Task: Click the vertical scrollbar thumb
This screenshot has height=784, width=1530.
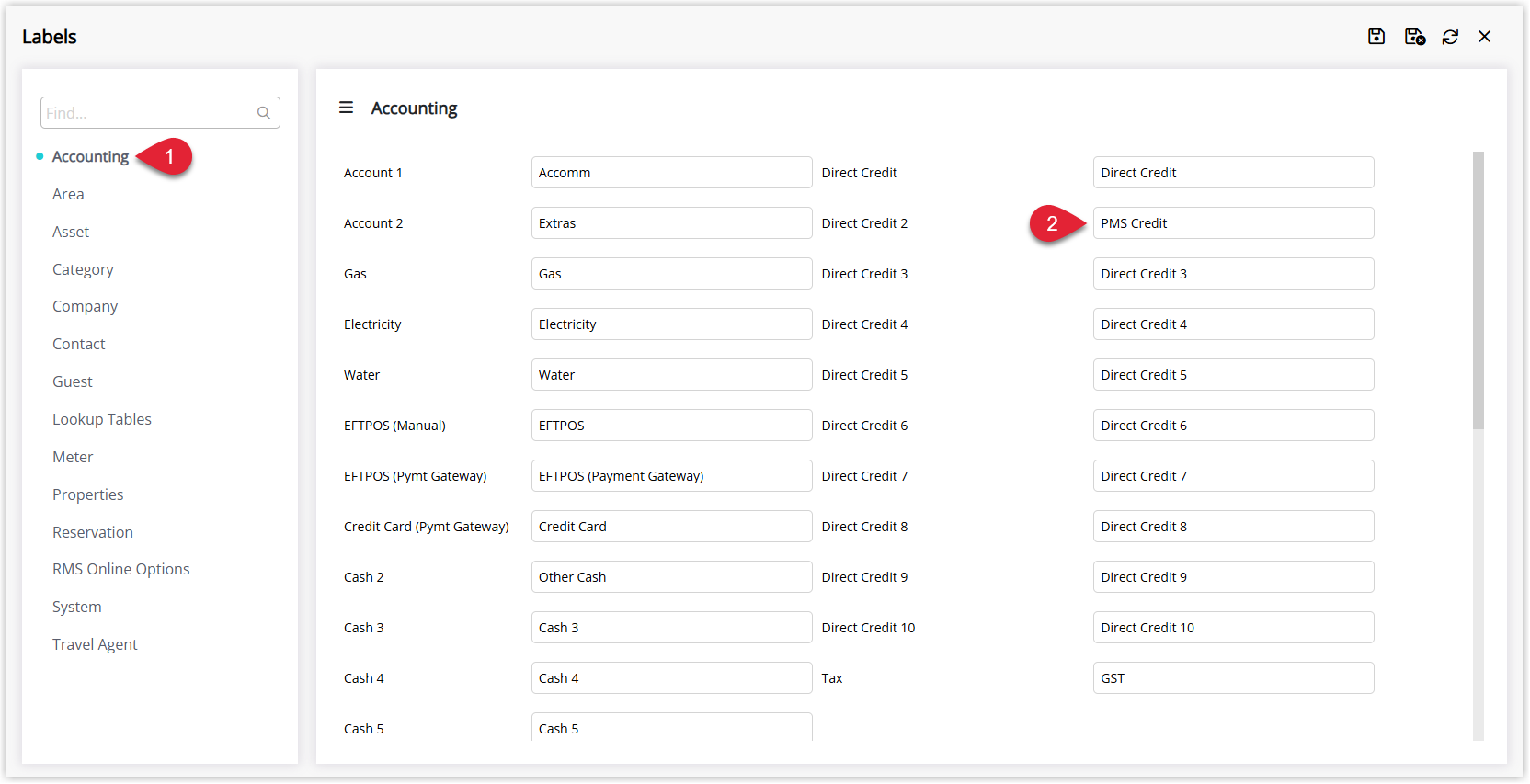Action: [1479, 290]
